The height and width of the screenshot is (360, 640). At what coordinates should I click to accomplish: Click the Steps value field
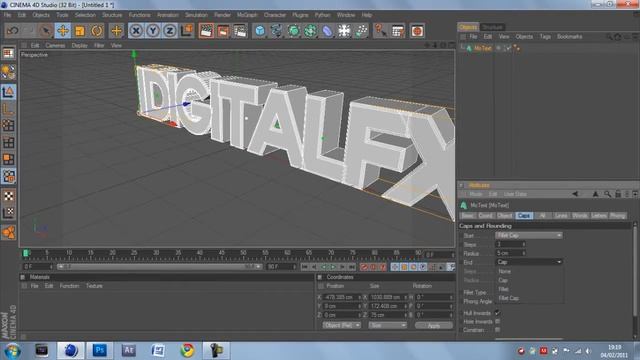point(510,244)
